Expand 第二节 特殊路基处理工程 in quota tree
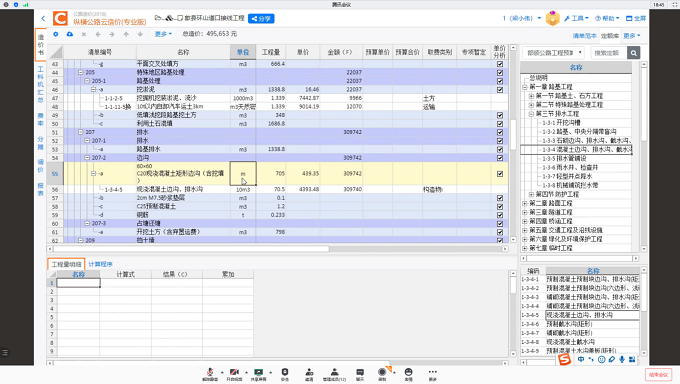Screen dimensions: 680x384 tap(531, 105)
